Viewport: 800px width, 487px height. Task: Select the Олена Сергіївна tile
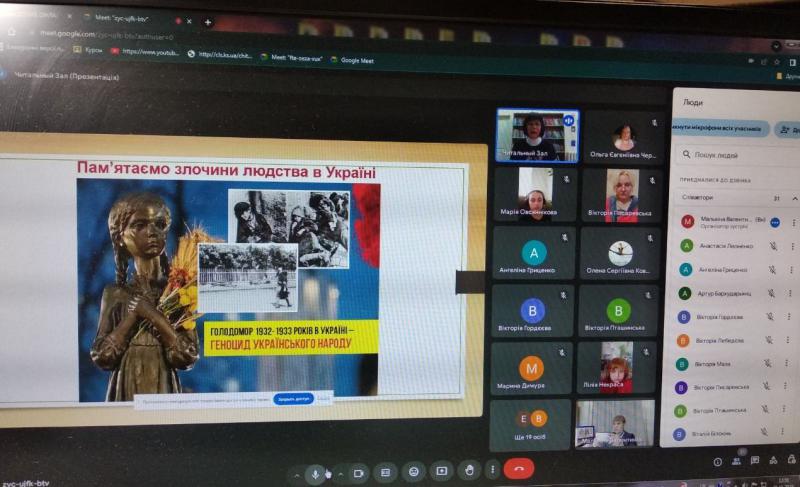620,253
